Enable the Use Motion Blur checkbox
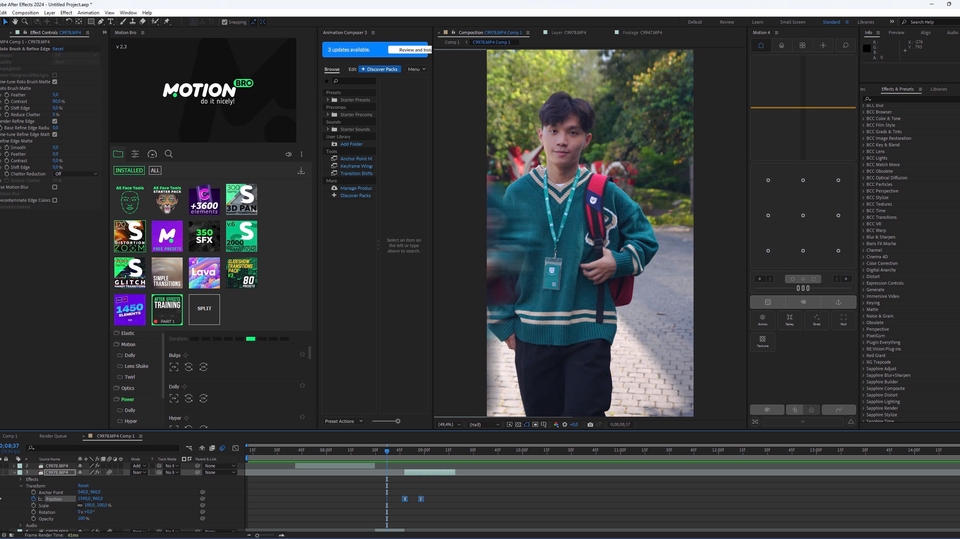This screenshot has height=539, width=960. coord(54,187)
